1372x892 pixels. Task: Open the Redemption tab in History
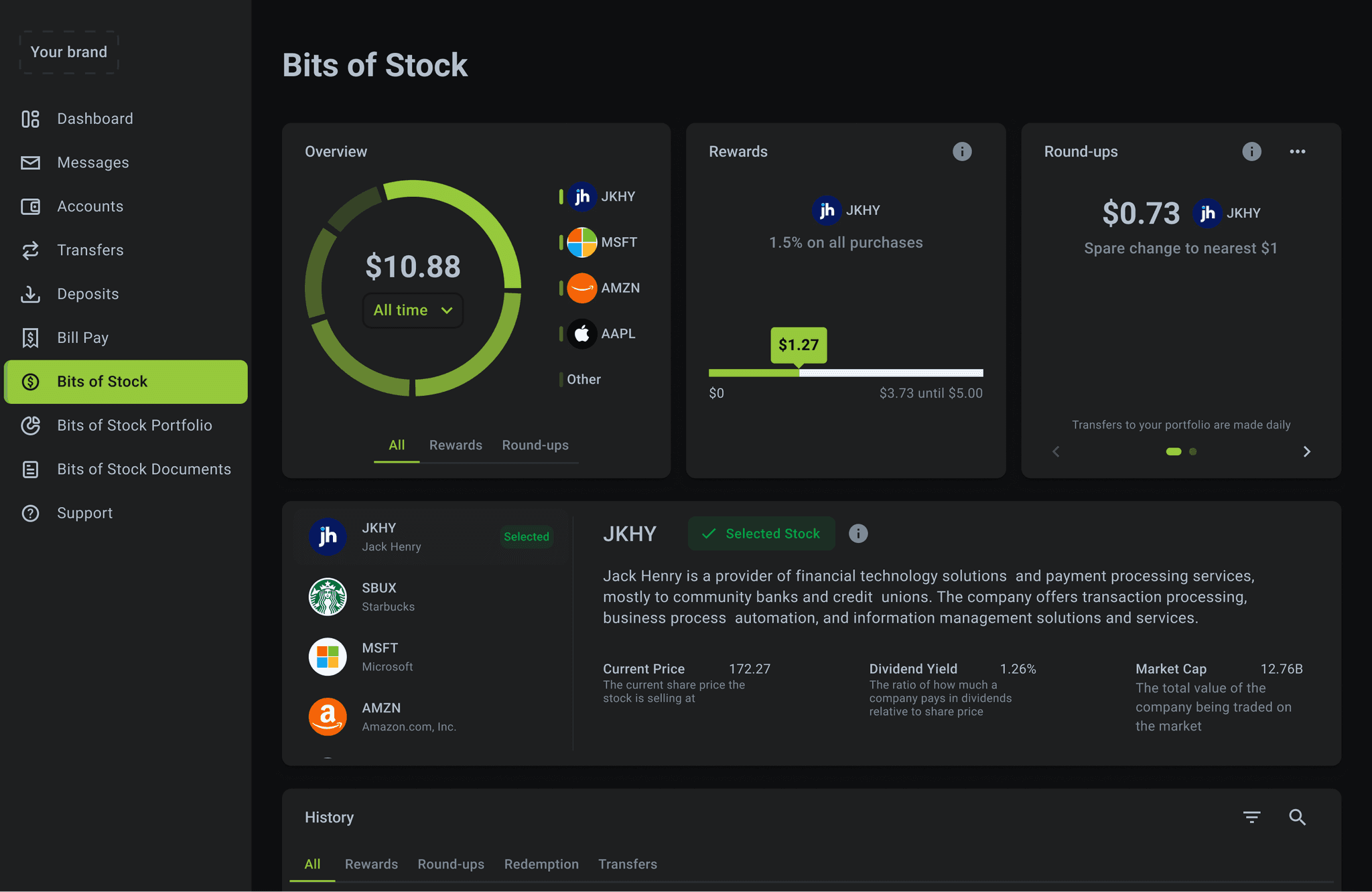coord(541,864)
